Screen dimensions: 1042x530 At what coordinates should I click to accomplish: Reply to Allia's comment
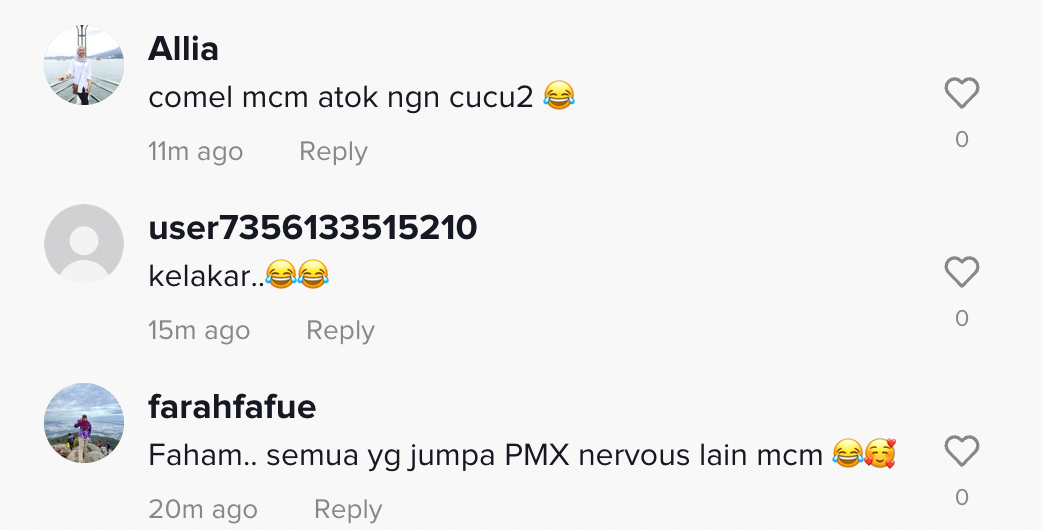333,151
